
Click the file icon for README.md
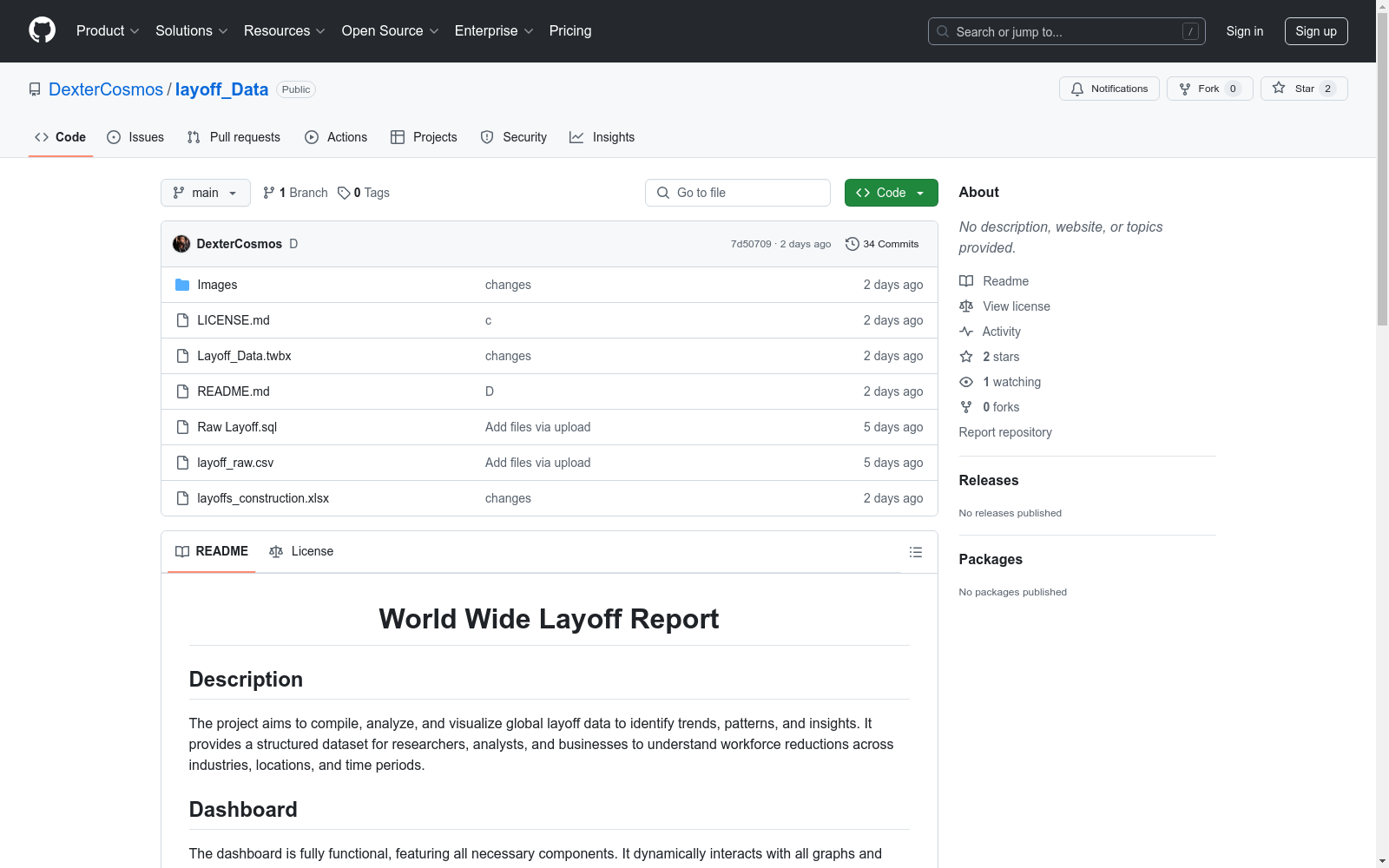(x=182, y=391)
